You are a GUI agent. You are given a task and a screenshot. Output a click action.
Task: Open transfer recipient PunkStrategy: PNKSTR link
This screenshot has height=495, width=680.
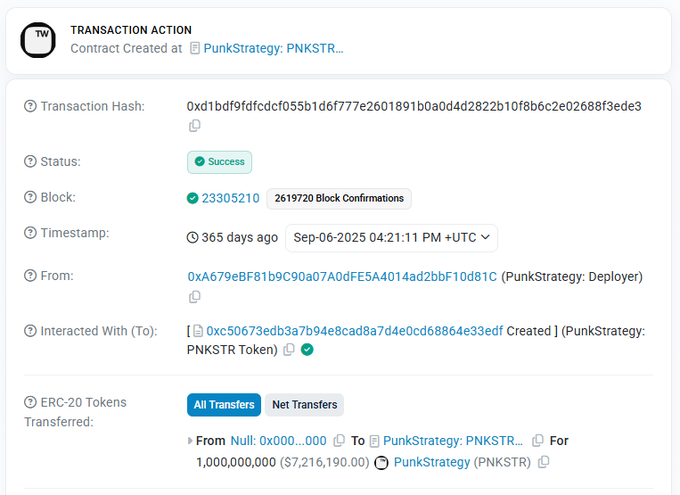click(453, 441)
